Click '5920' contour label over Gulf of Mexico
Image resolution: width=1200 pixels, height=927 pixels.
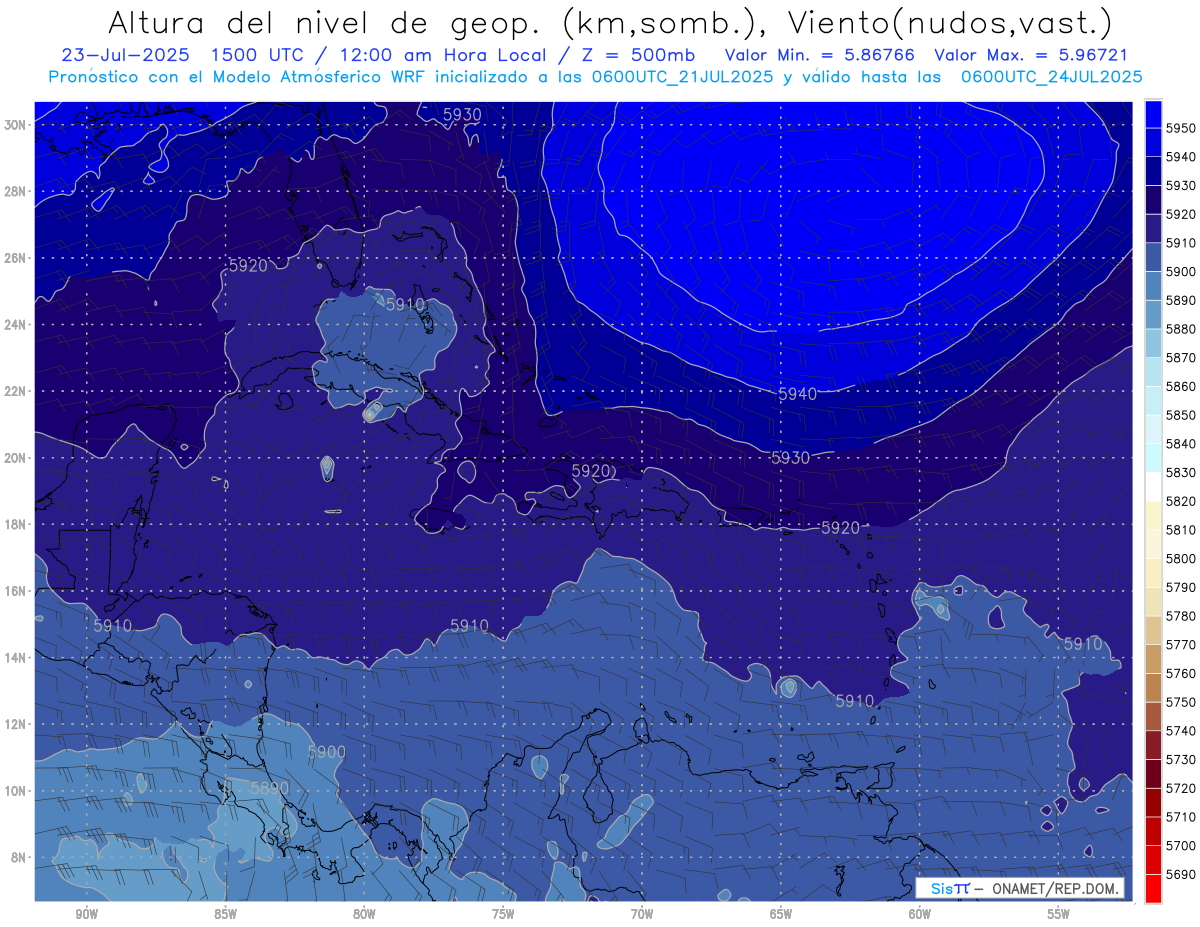(x=248, y=266)
